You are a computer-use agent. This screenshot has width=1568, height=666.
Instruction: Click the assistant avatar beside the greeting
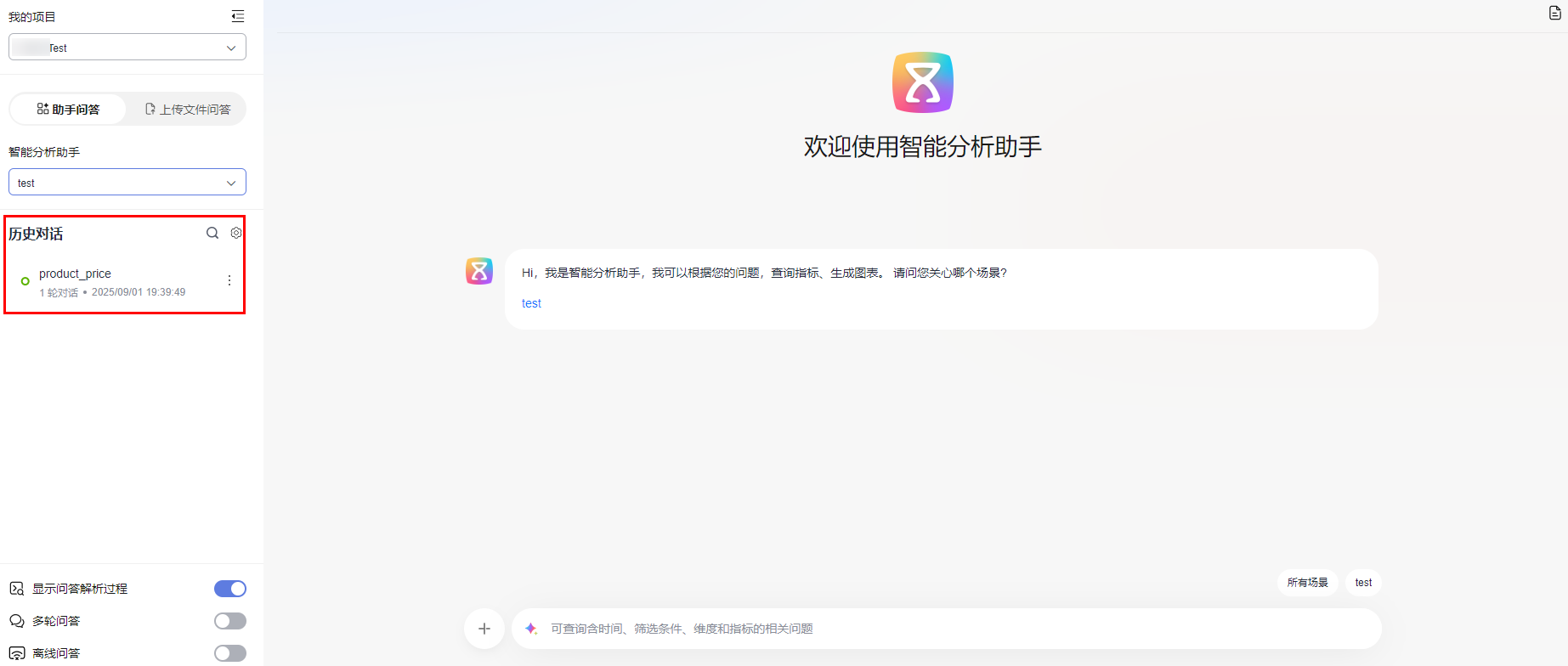pos(479,271)
